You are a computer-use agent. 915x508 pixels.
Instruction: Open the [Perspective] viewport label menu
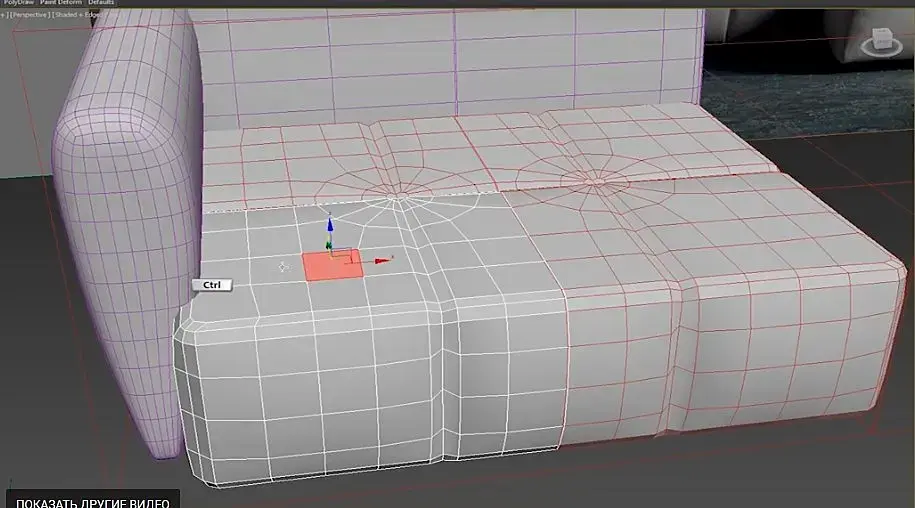click(29, 15)
